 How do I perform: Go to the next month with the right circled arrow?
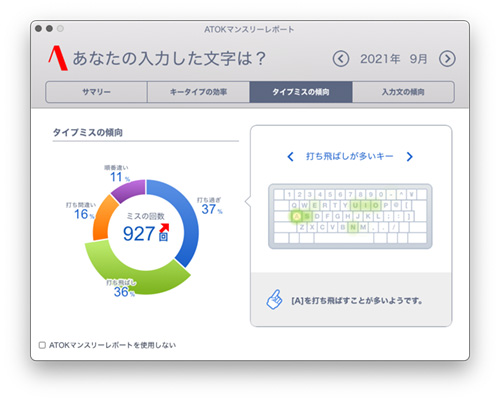447,59
